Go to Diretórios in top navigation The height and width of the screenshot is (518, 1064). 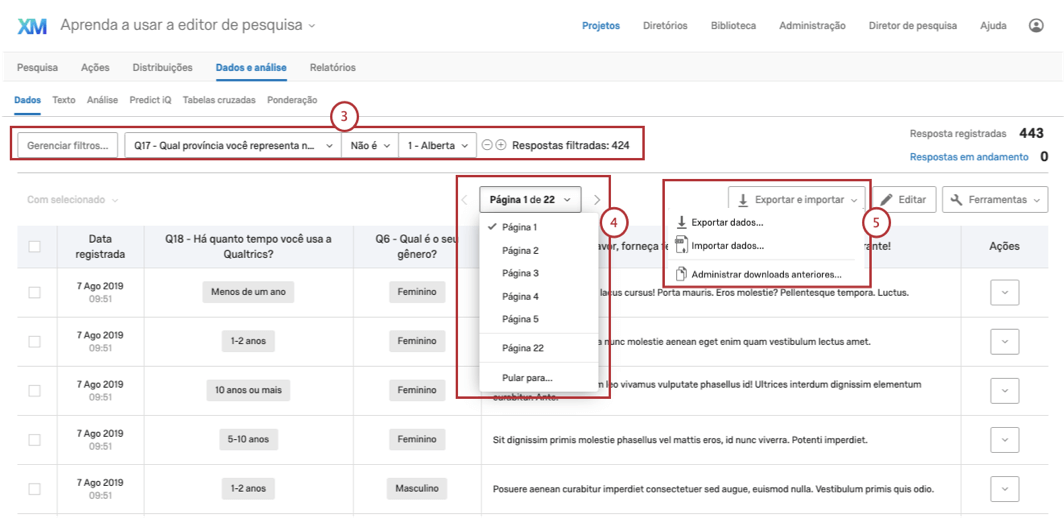point(666,26)
